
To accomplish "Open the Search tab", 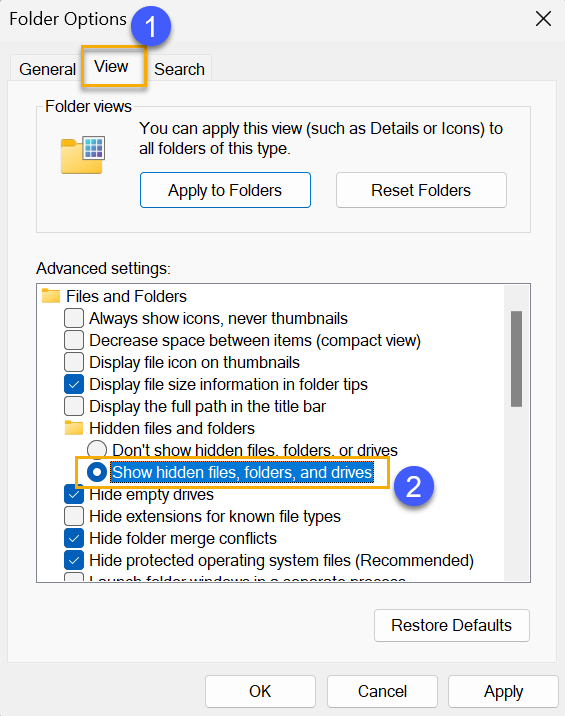I will (x=179, y=69).
